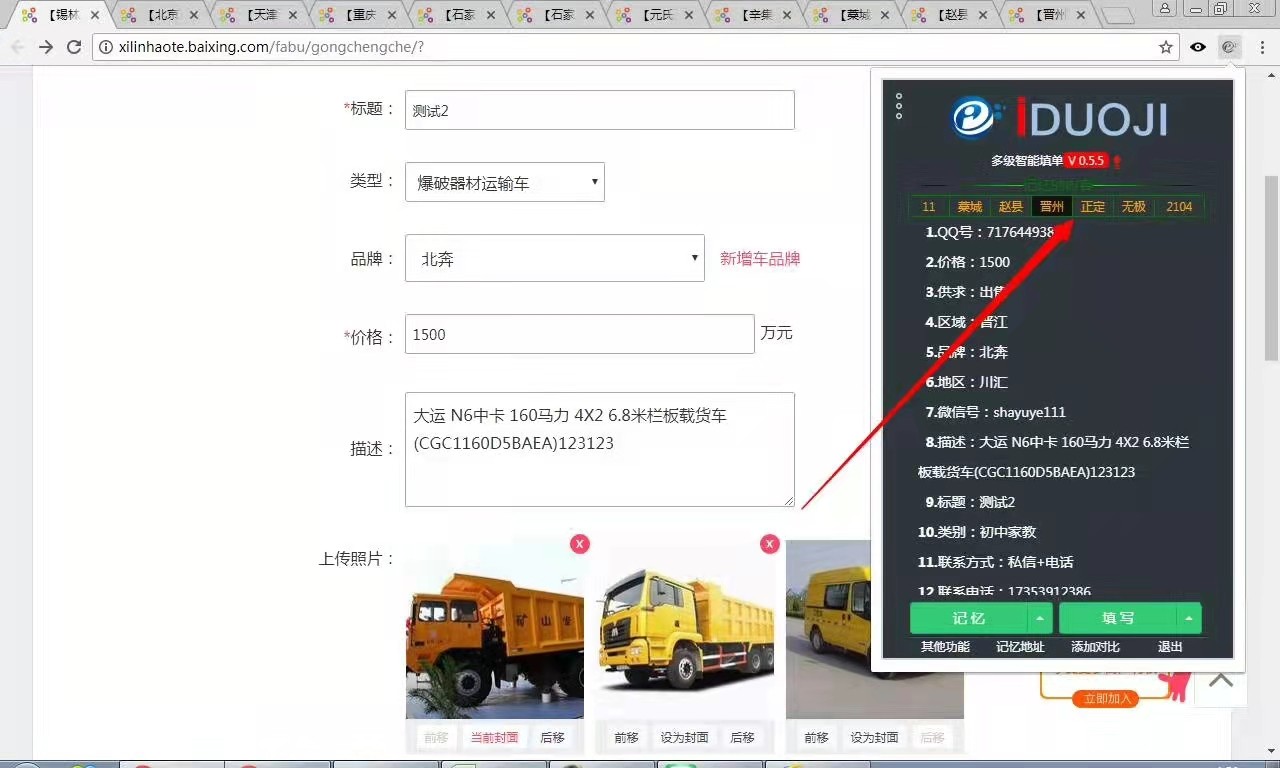Image resolution: width=1280 pixels, height=768 pixels.
Task: Click the green 填写 button
Action: coord(1118,618)
